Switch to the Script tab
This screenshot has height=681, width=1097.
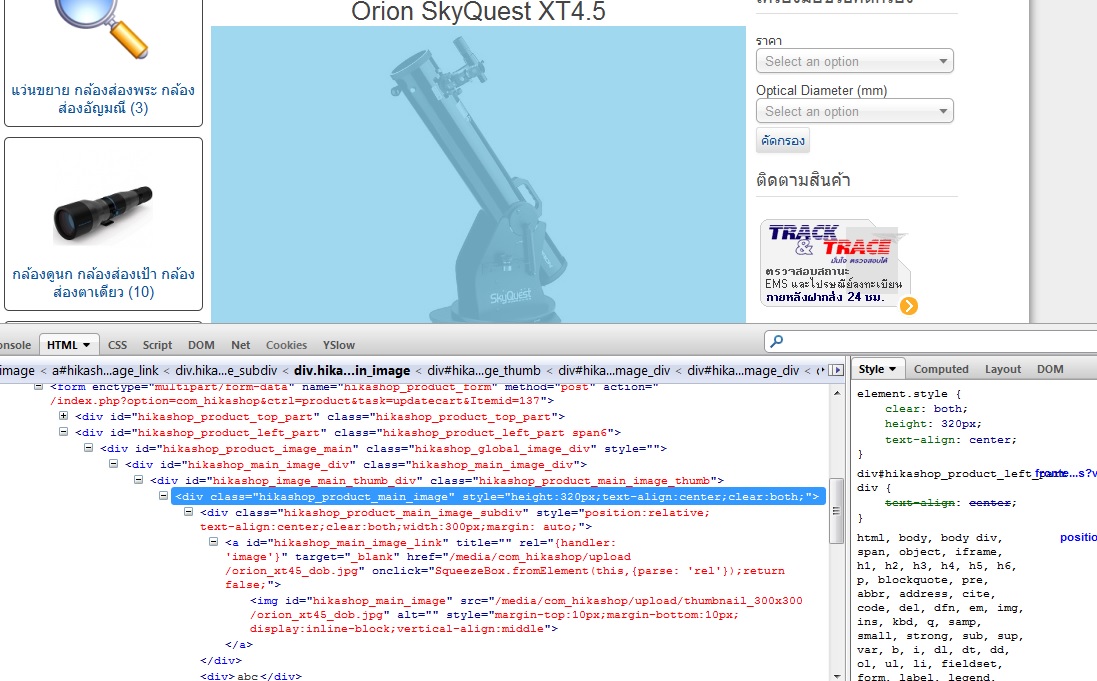coord(157,345)
